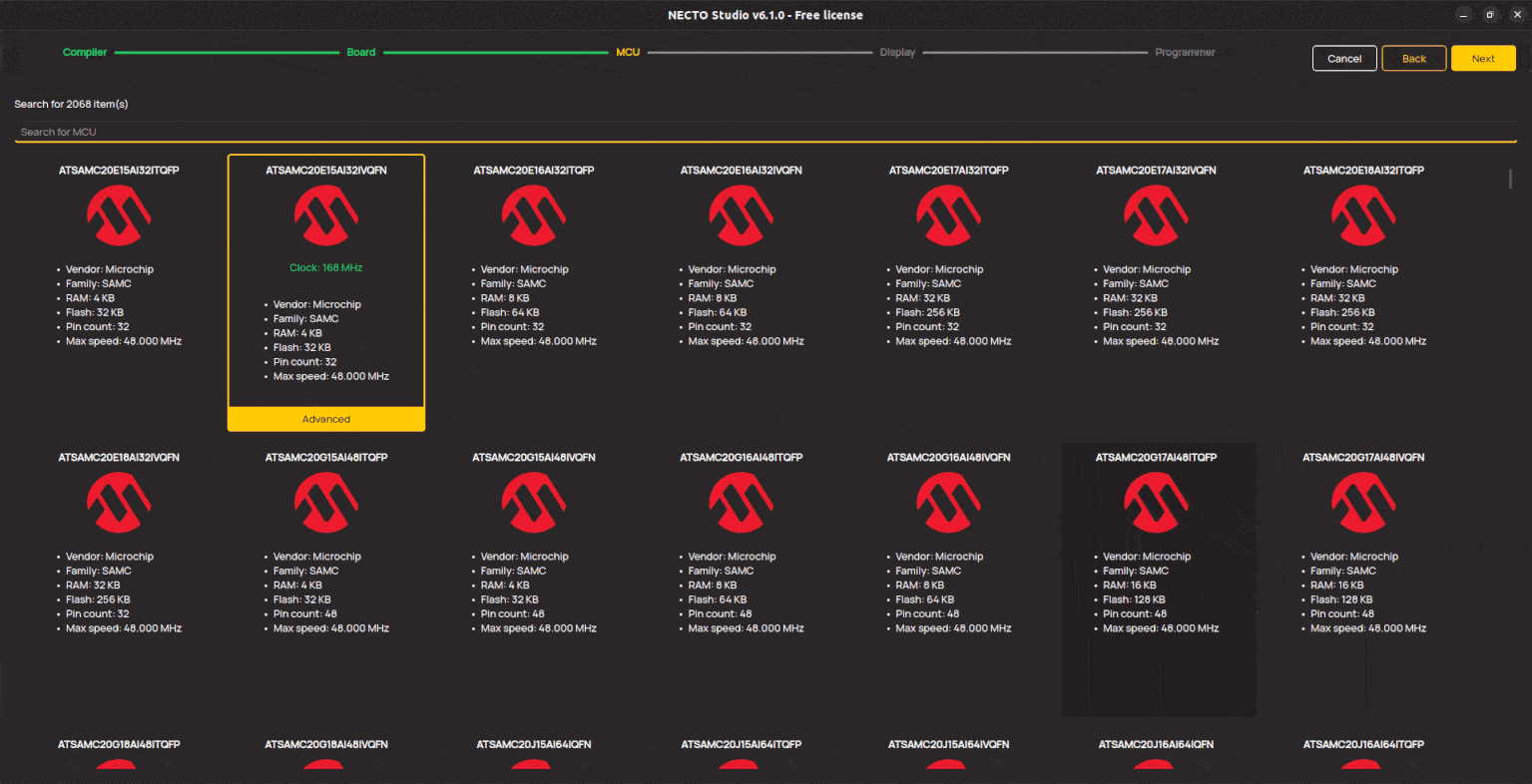Select Microchip logo under ATSAMC20E16AI32IVQFN
The width and height of the screenshot is (1532, 784).
coord(742,215)
